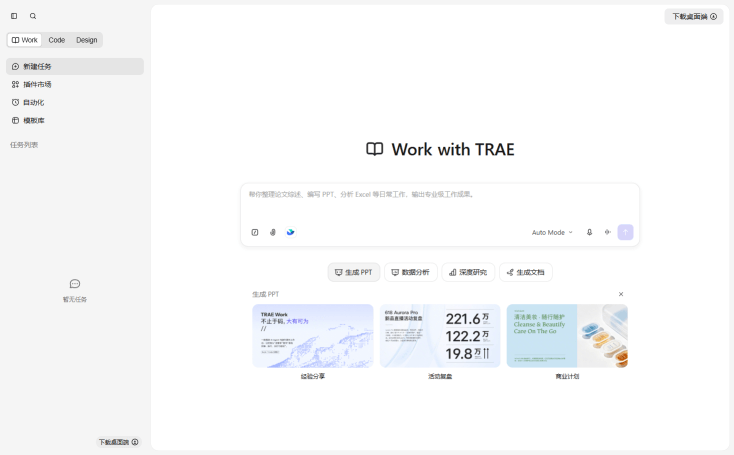Click the 任务列表 section label
734x455 pixels.
point(24,145)
